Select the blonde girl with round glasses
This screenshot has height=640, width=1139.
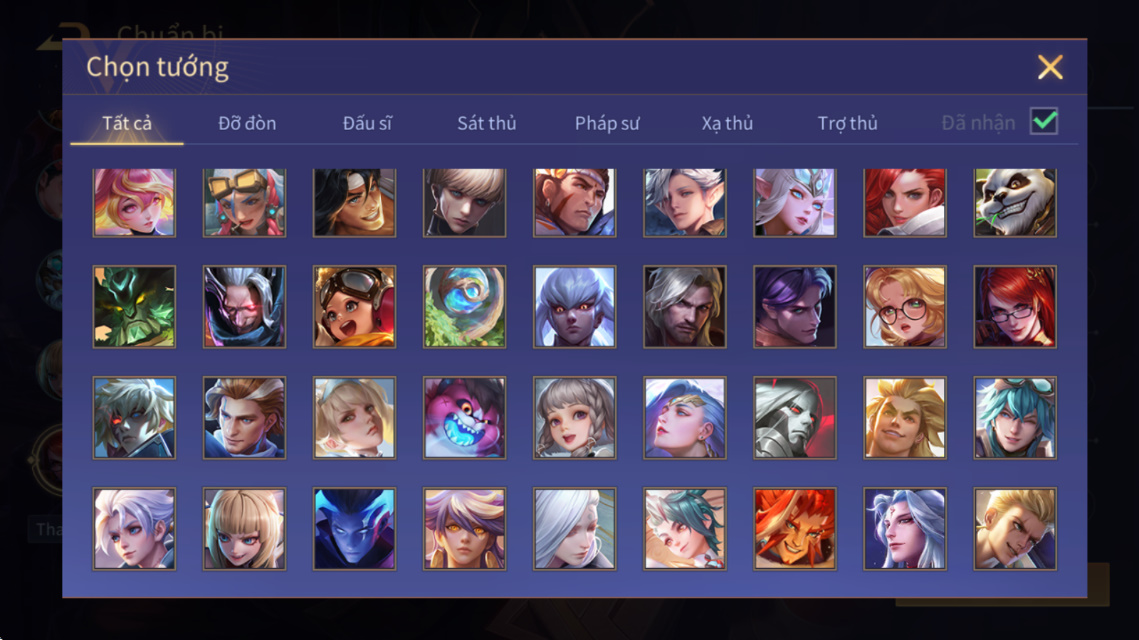[x=905, y=307]
